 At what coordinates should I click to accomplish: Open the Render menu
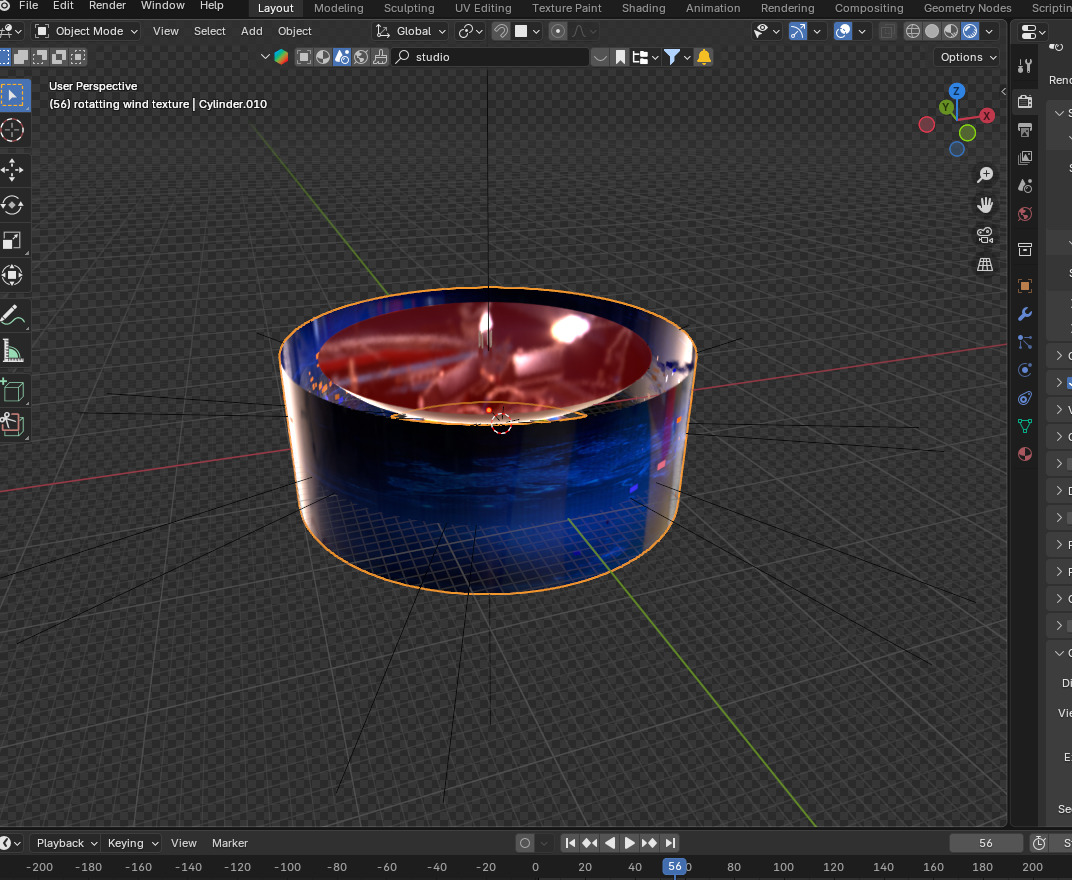pyautogui.click(x=107, y=5)
